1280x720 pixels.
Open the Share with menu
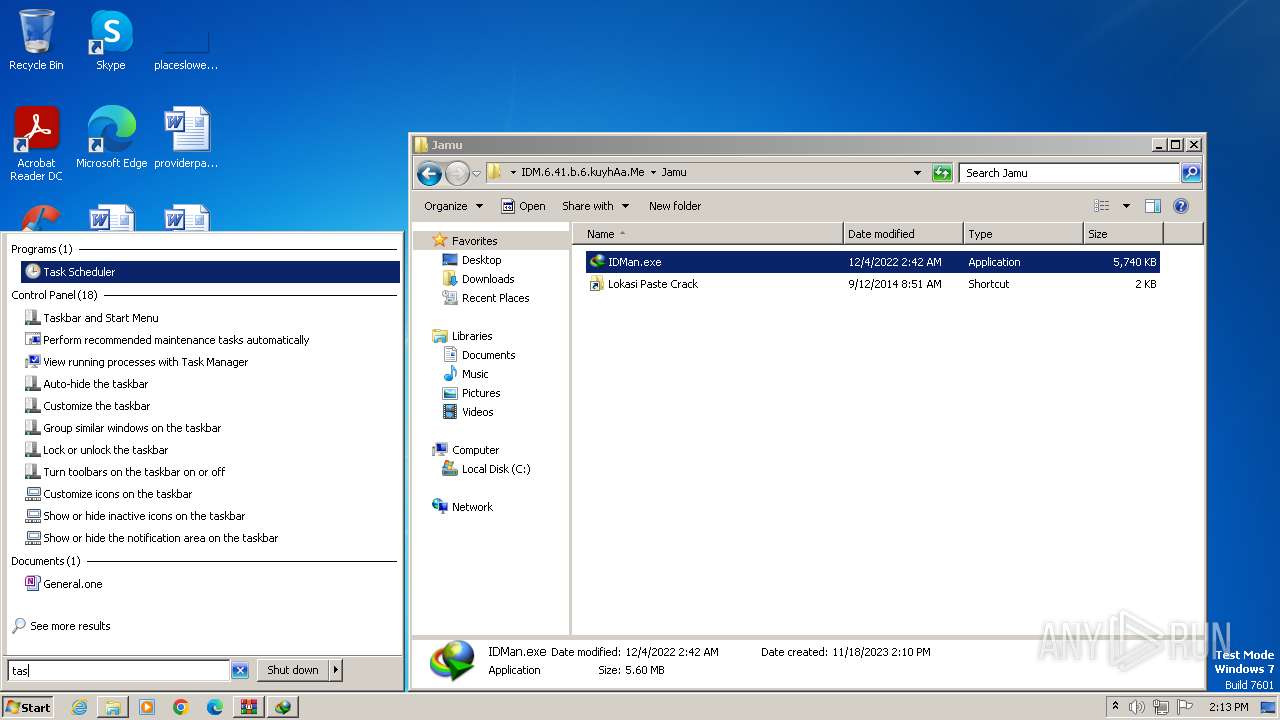595,206
